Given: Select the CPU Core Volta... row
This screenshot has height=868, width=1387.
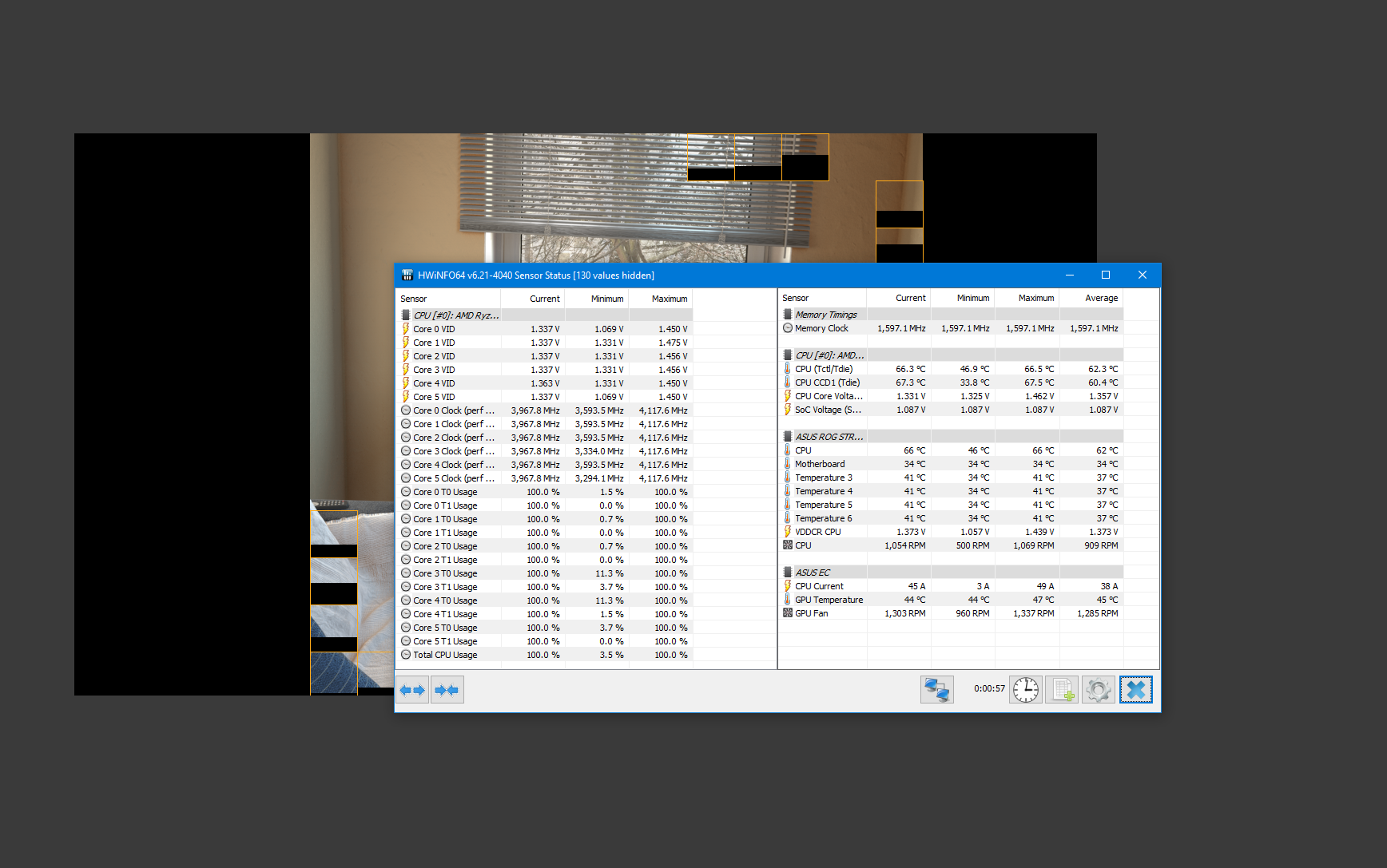Looking at the screenshot, I should point(952,396).
